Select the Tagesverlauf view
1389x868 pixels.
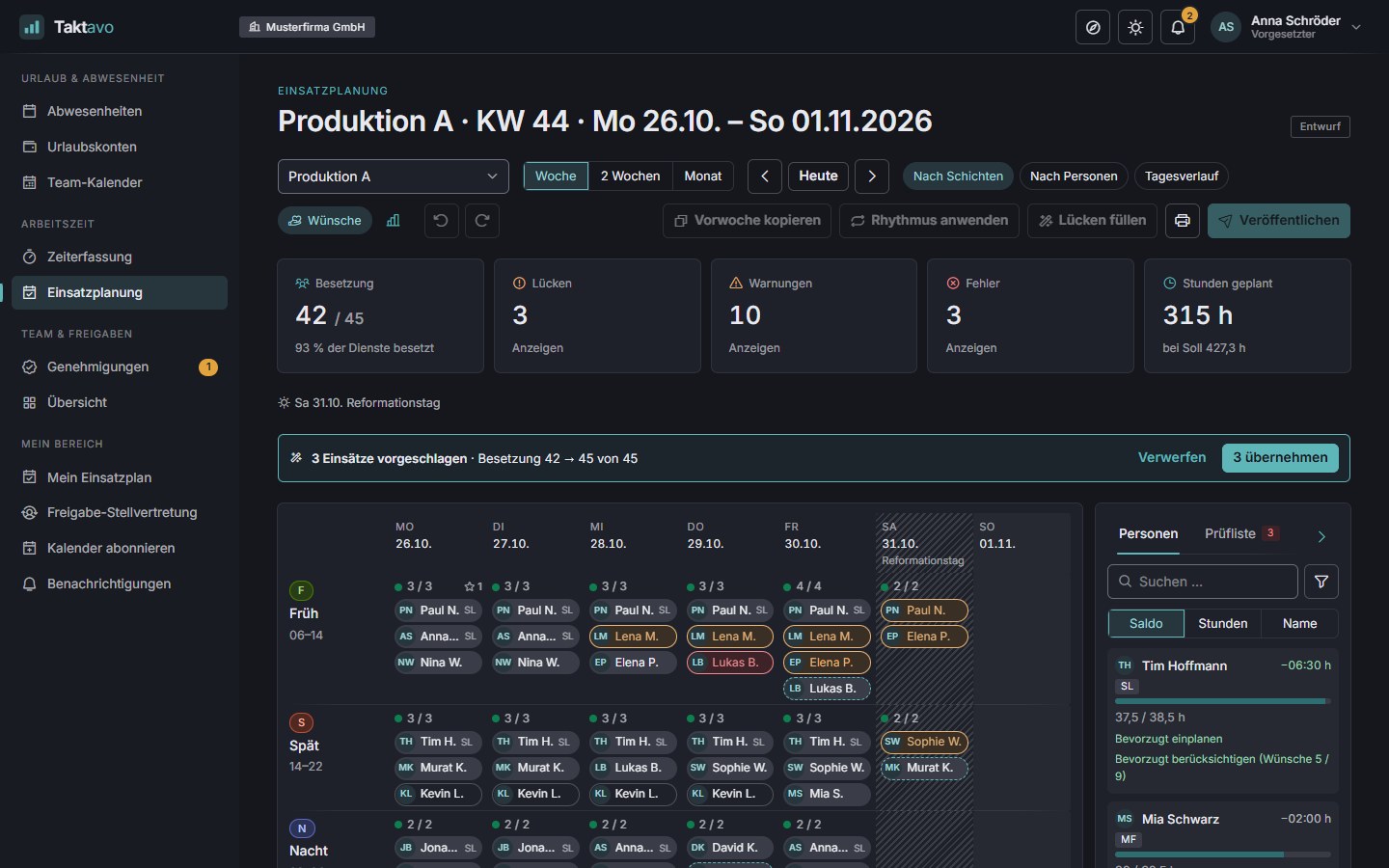coord(1182,176)
